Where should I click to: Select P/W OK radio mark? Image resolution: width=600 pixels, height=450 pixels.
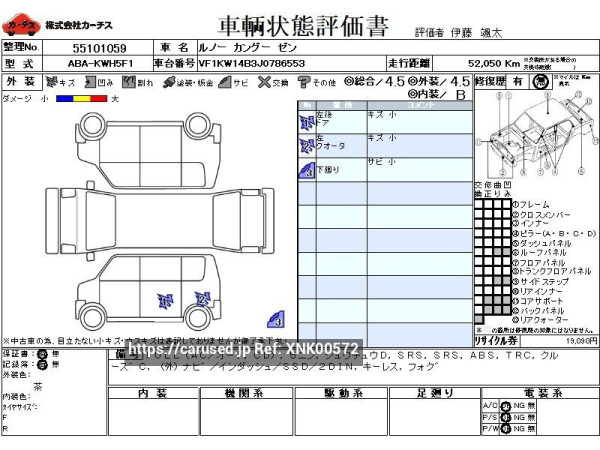508,428
